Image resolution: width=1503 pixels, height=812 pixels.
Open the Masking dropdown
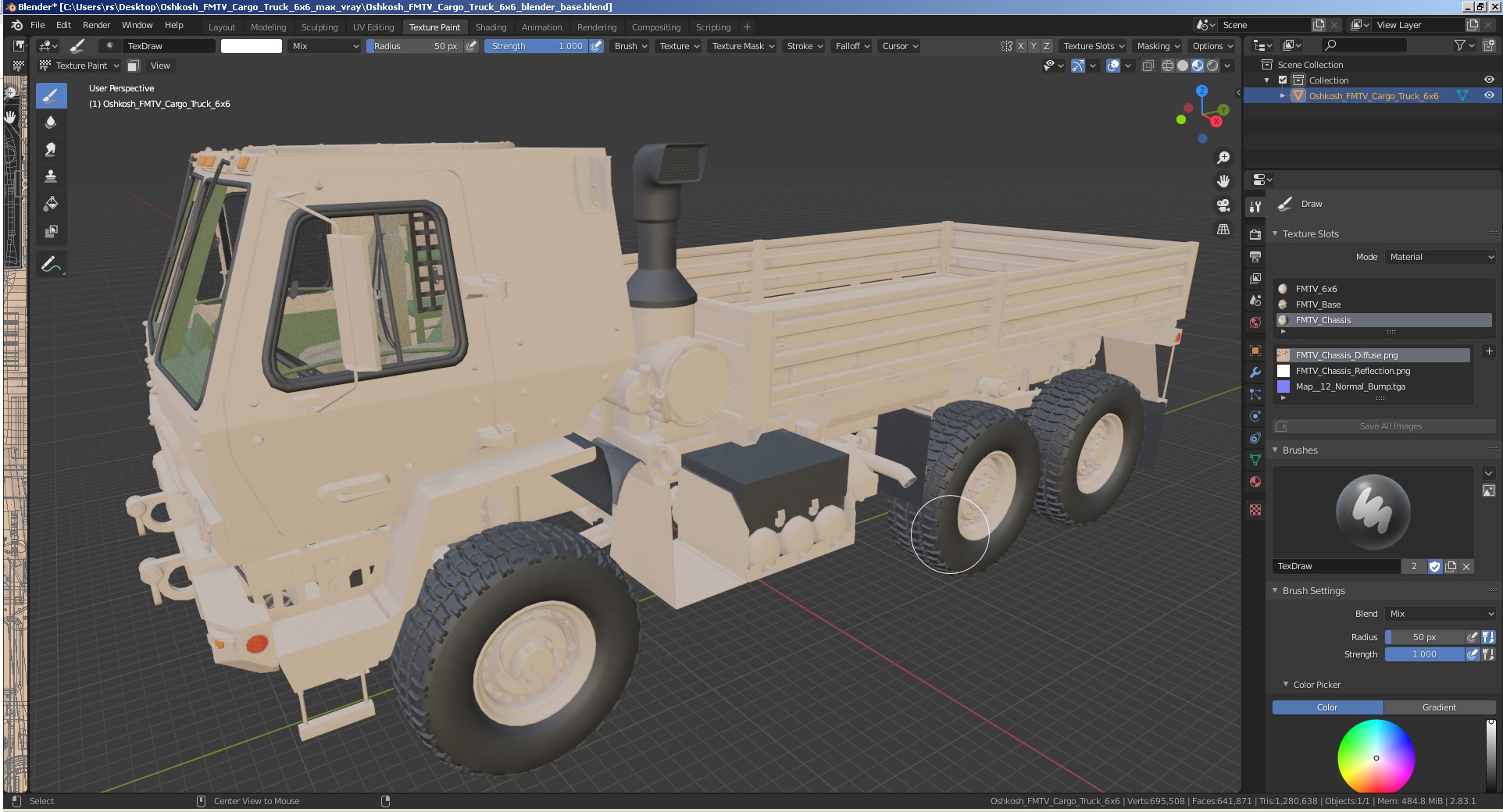(x=1158, y=46)
